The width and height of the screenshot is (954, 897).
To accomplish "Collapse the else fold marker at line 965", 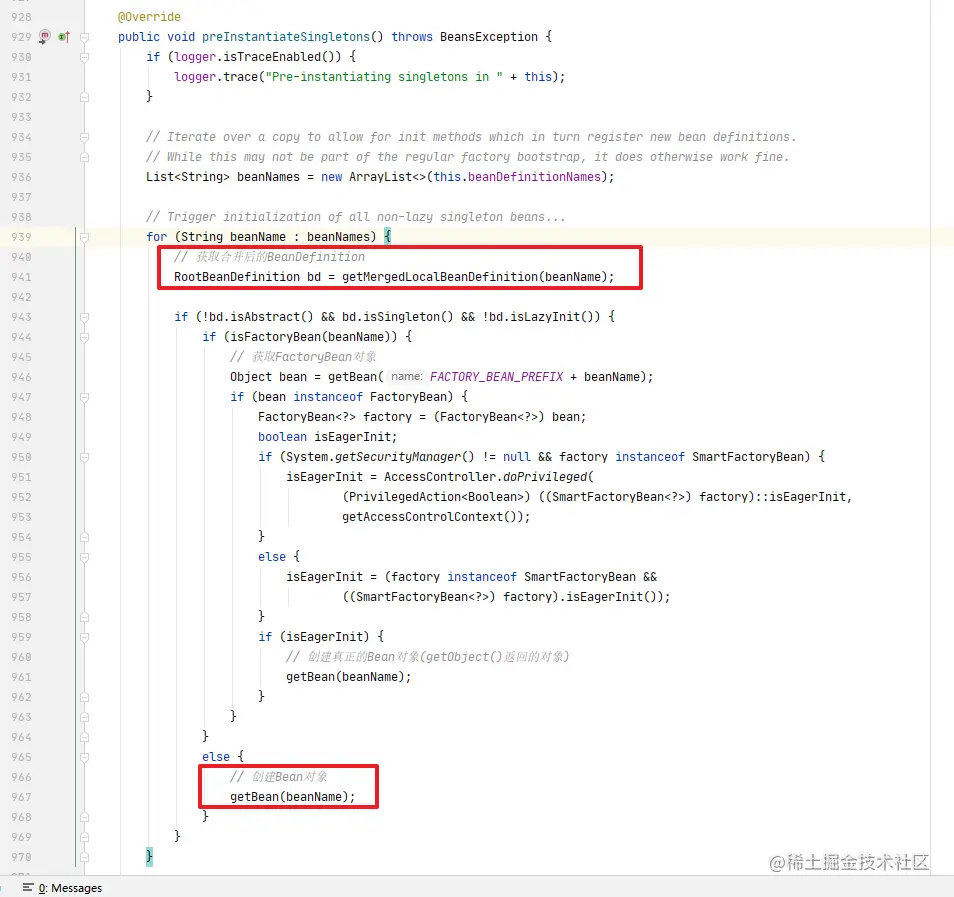I will 85,757.
